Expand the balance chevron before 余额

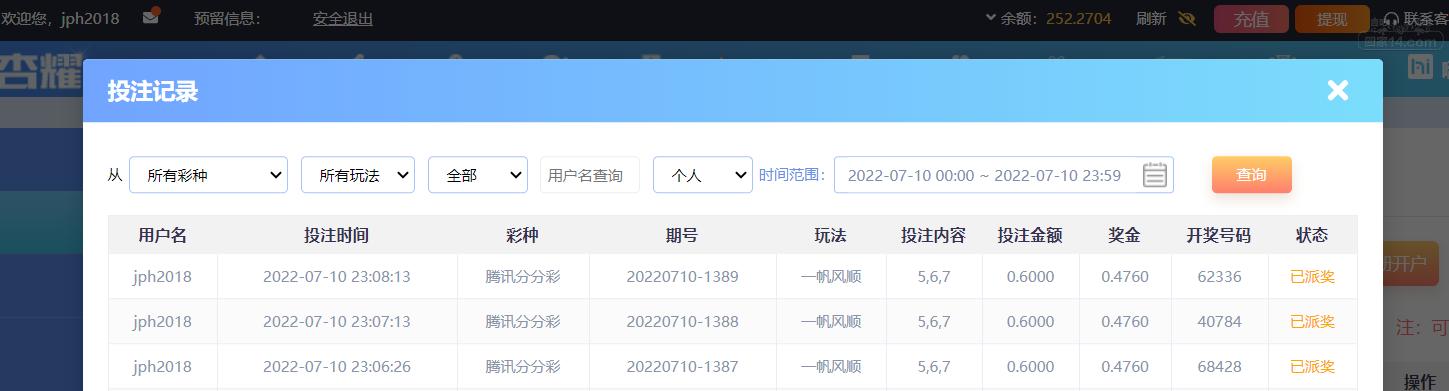[990, 17]
